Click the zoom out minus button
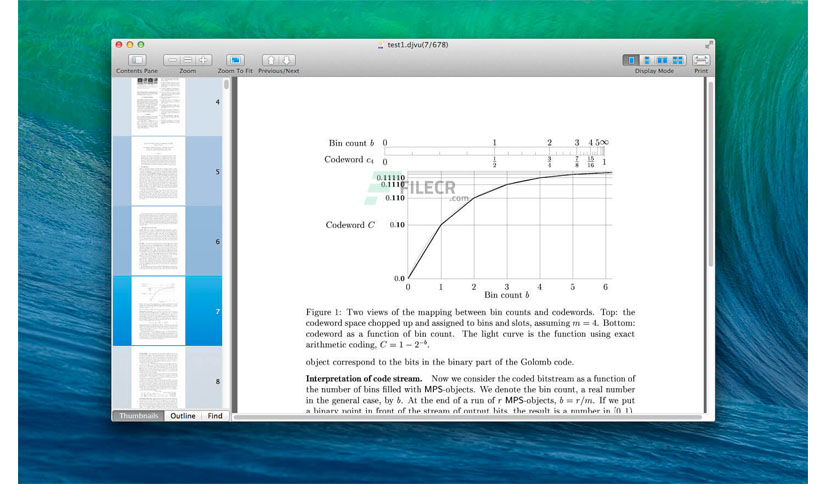836x484 pixels. point(172,60)
